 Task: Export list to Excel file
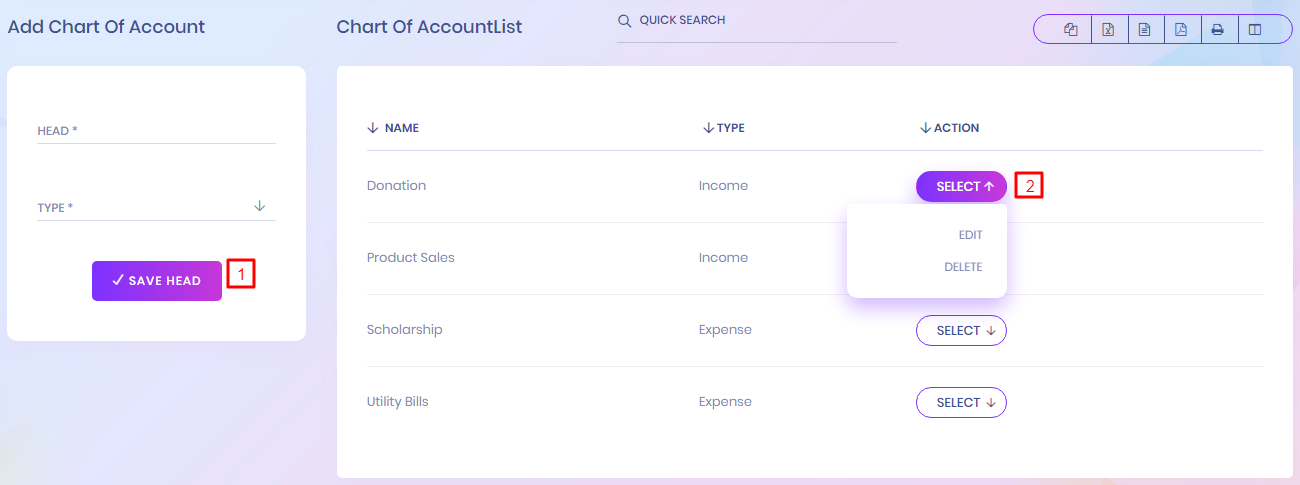click(x=1108, y=30)
